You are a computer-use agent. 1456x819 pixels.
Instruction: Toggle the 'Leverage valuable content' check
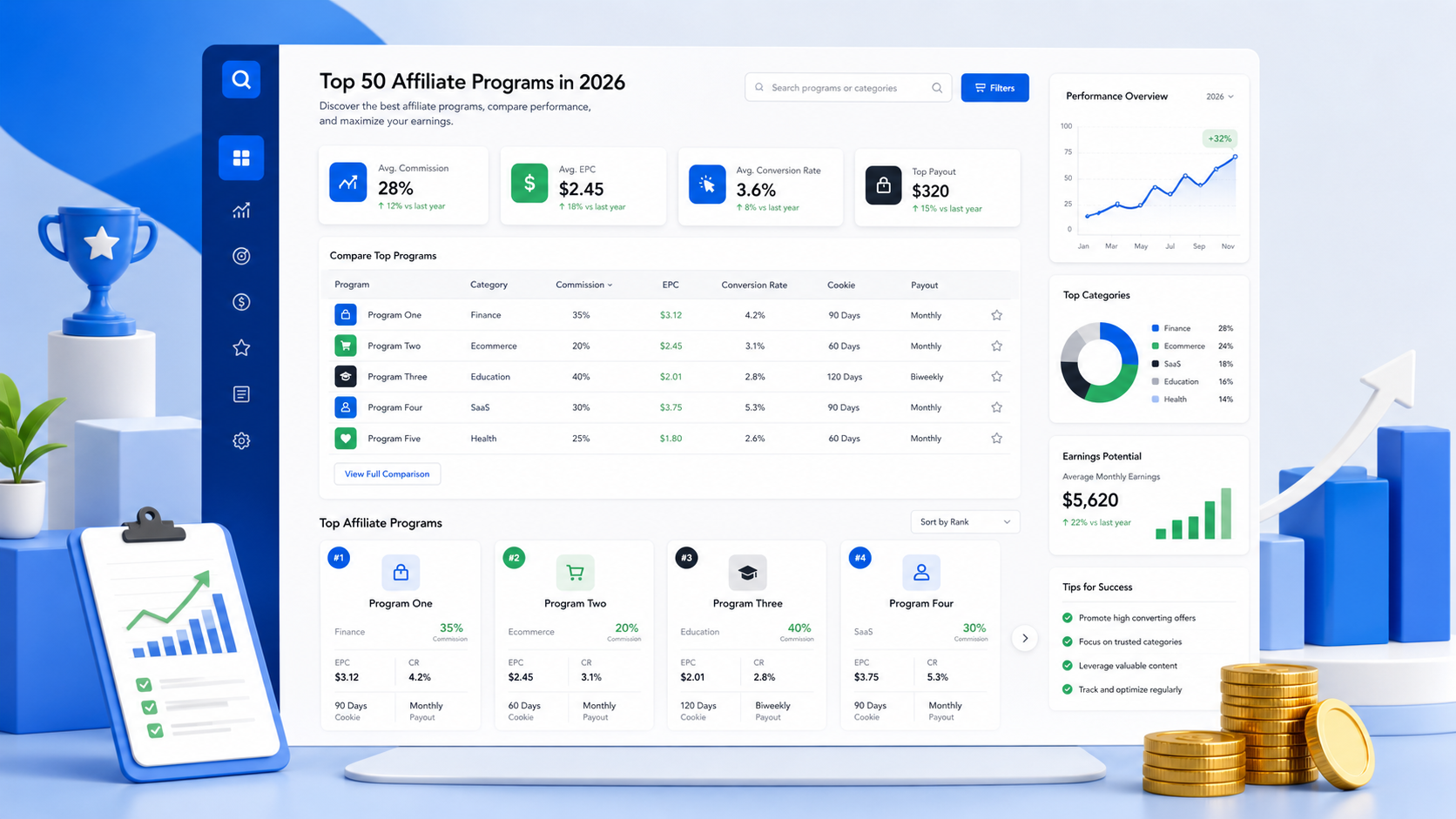coord(1068,665)
